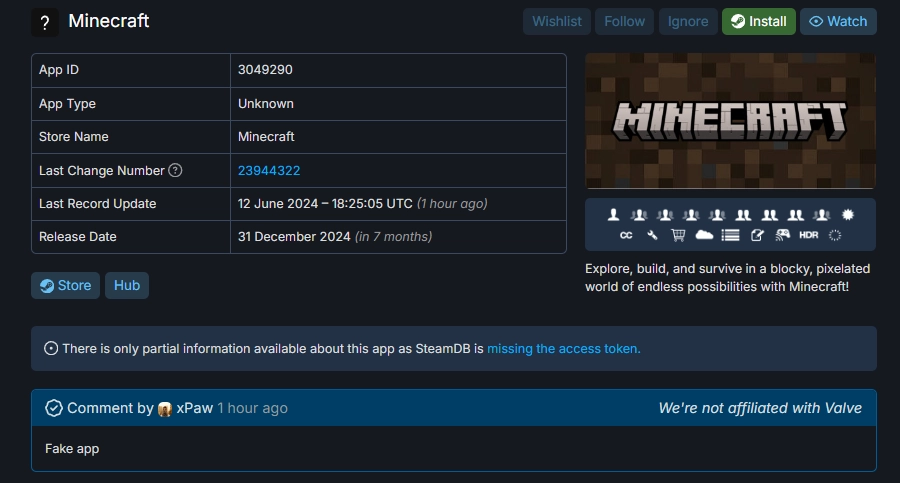This screenshot has height=483, width=900.
Task: Click the Watch button
Action: [x=838, y=21]
